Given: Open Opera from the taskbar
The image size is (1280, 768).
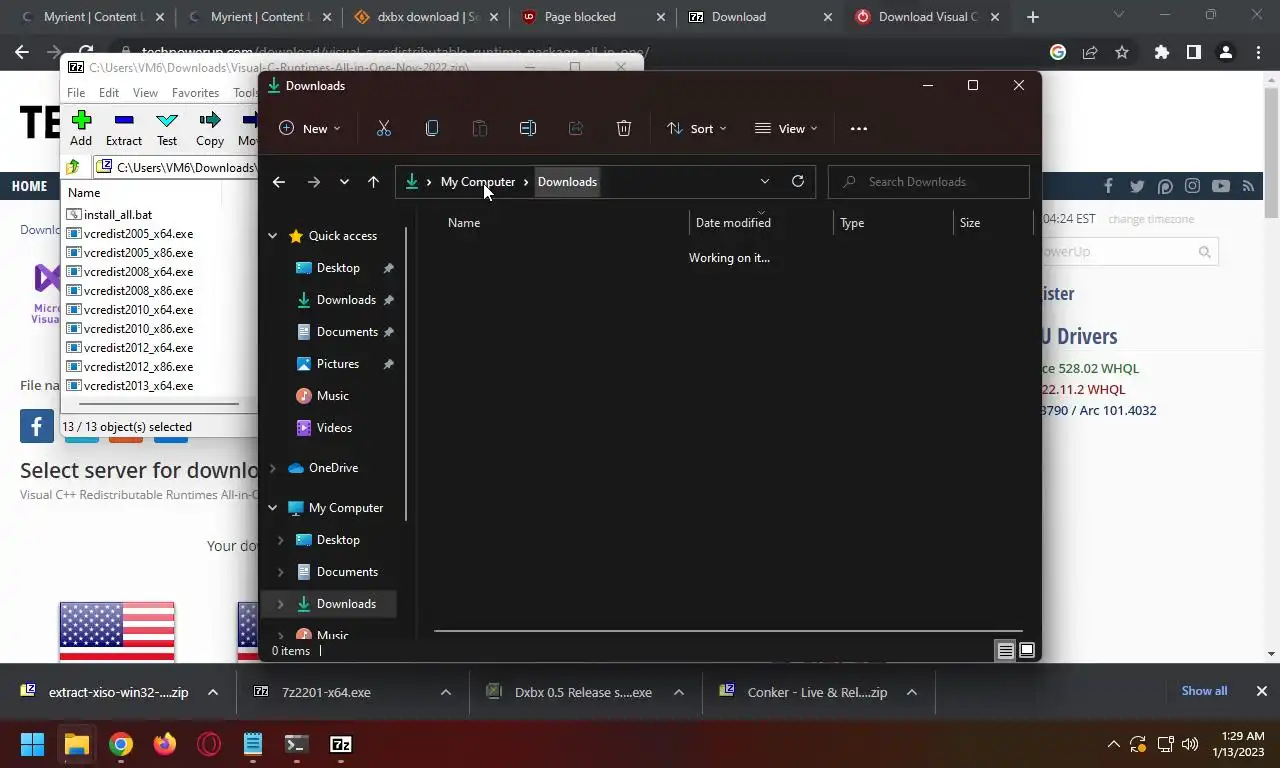Looking at the screenshot, I should (209, 744).
